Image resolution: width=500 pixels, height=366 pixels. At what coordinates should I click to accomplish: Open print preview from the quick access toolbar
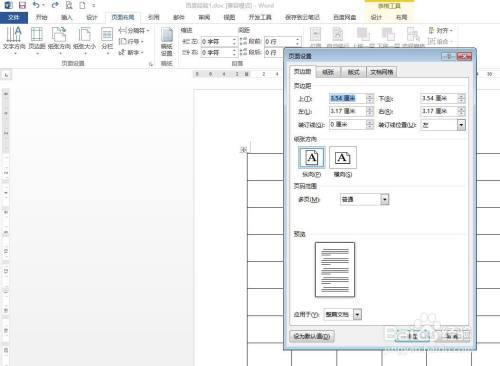coord(69,5)
